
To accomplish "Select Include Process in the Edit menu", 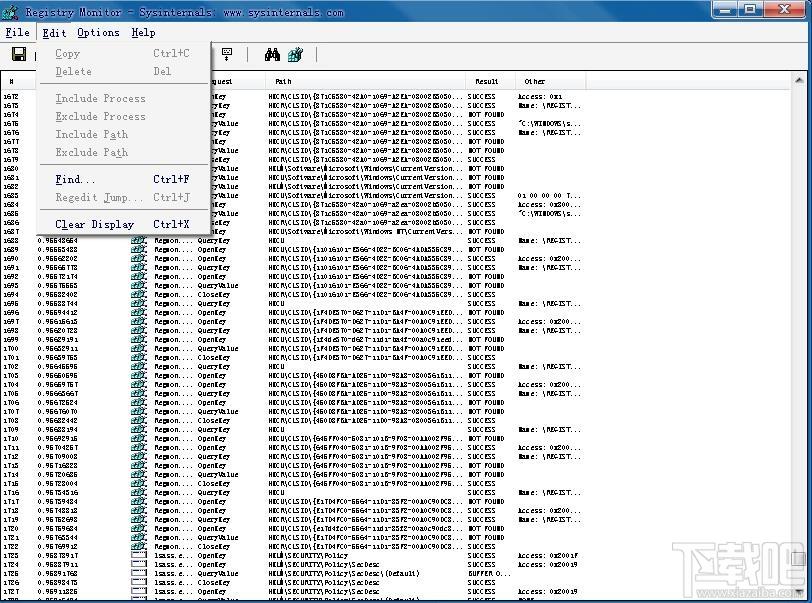I will click(x=100, y=98).
